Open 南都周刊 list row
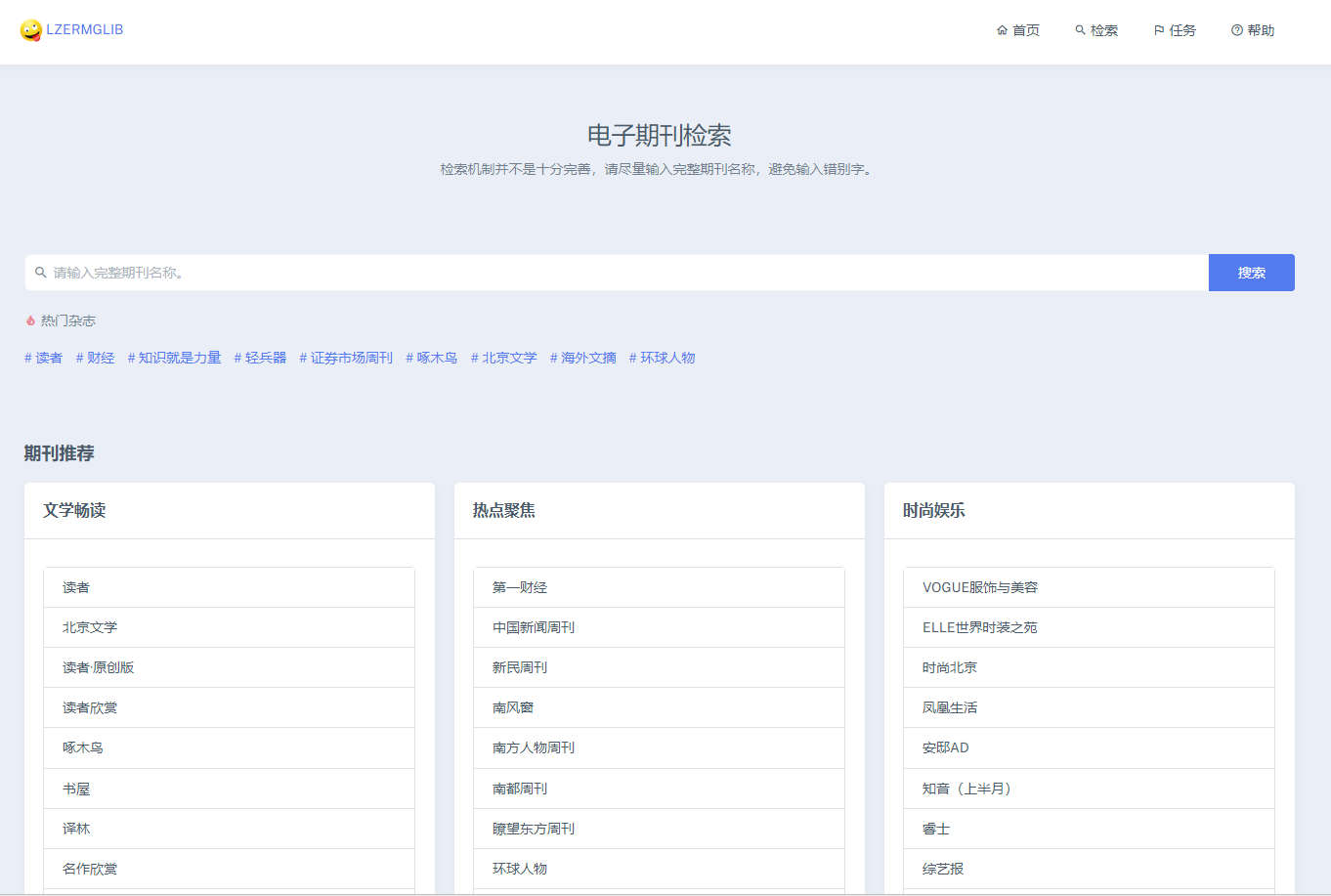The width and height of the screenshot is (1331, 896). (x=660, y=789)
